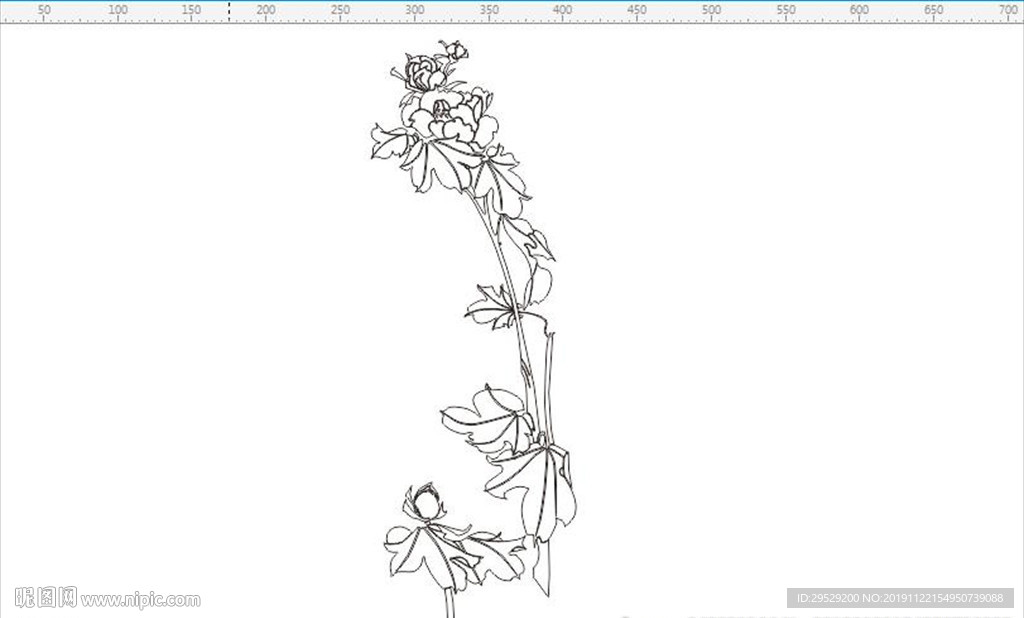Select the large open peony blossom outline
This screenshot has width=1024, height=618.
tap(451, 117)
